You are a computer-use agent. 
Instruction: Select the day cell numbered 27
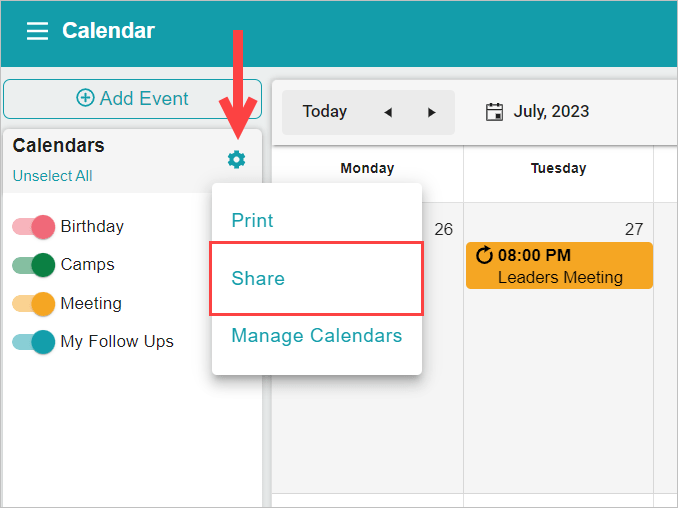point(558,348)
